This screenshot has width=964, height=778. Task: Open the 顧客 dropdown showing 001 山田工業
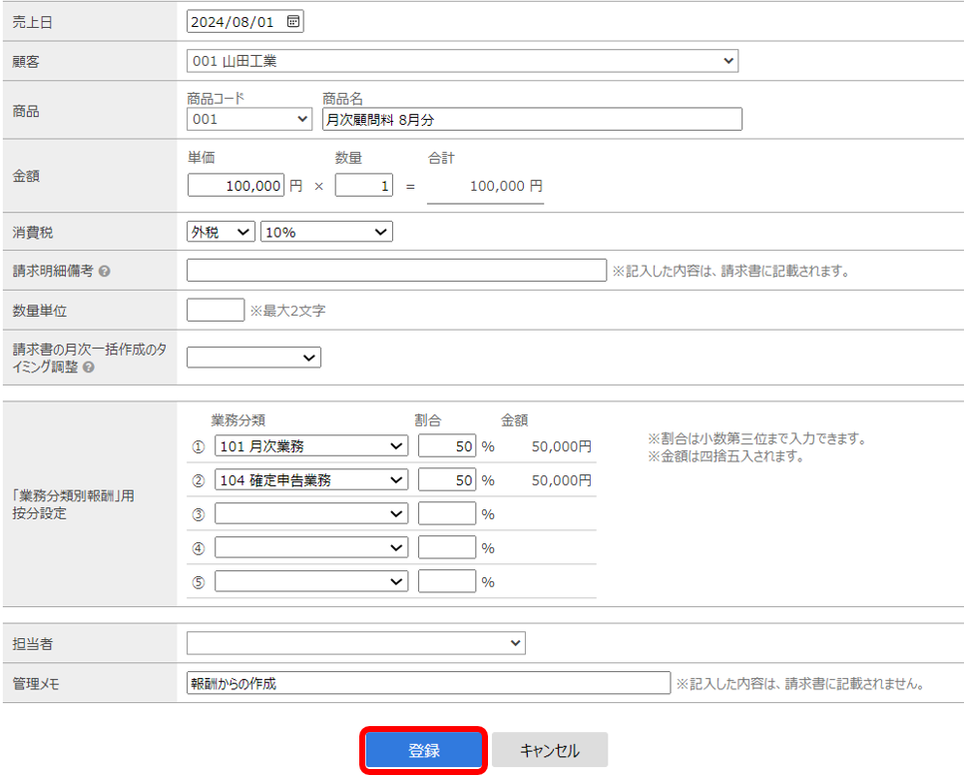click(462, 62)
